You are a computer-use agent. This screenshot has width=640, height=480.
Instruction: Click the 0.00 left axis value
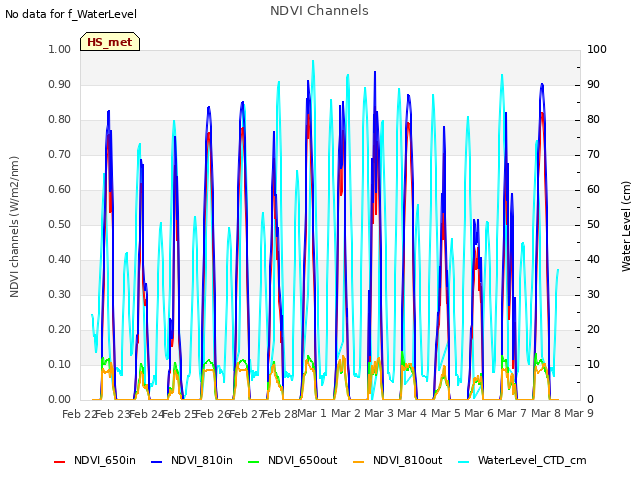tap(59, 400)
